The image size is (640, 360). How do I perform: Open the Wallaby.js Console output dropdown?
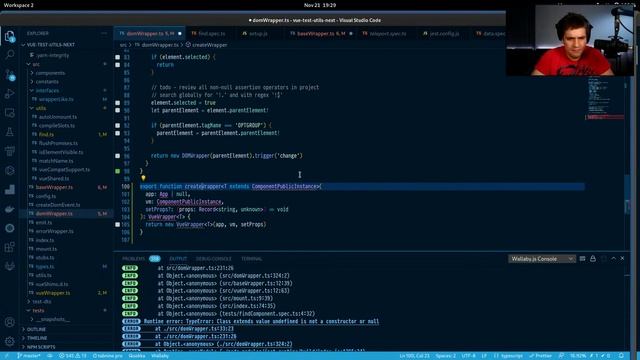[x=542, y=259]
